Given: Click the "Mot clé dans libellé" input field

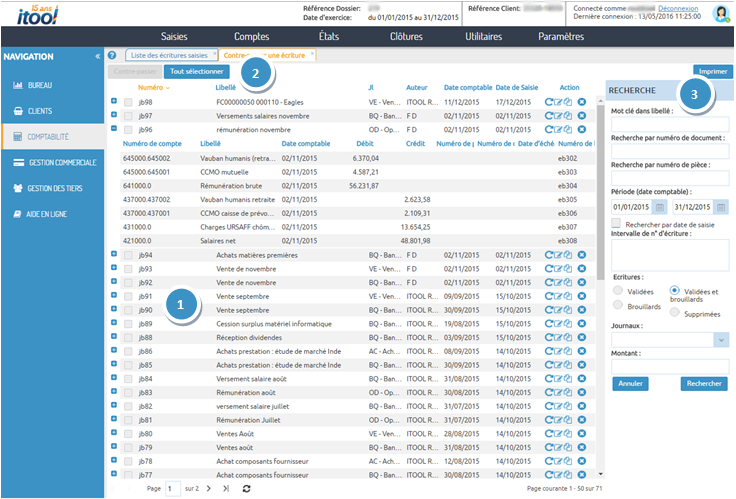Looking at the screenshot, I should pyautogui.click(x=669, y=122).
